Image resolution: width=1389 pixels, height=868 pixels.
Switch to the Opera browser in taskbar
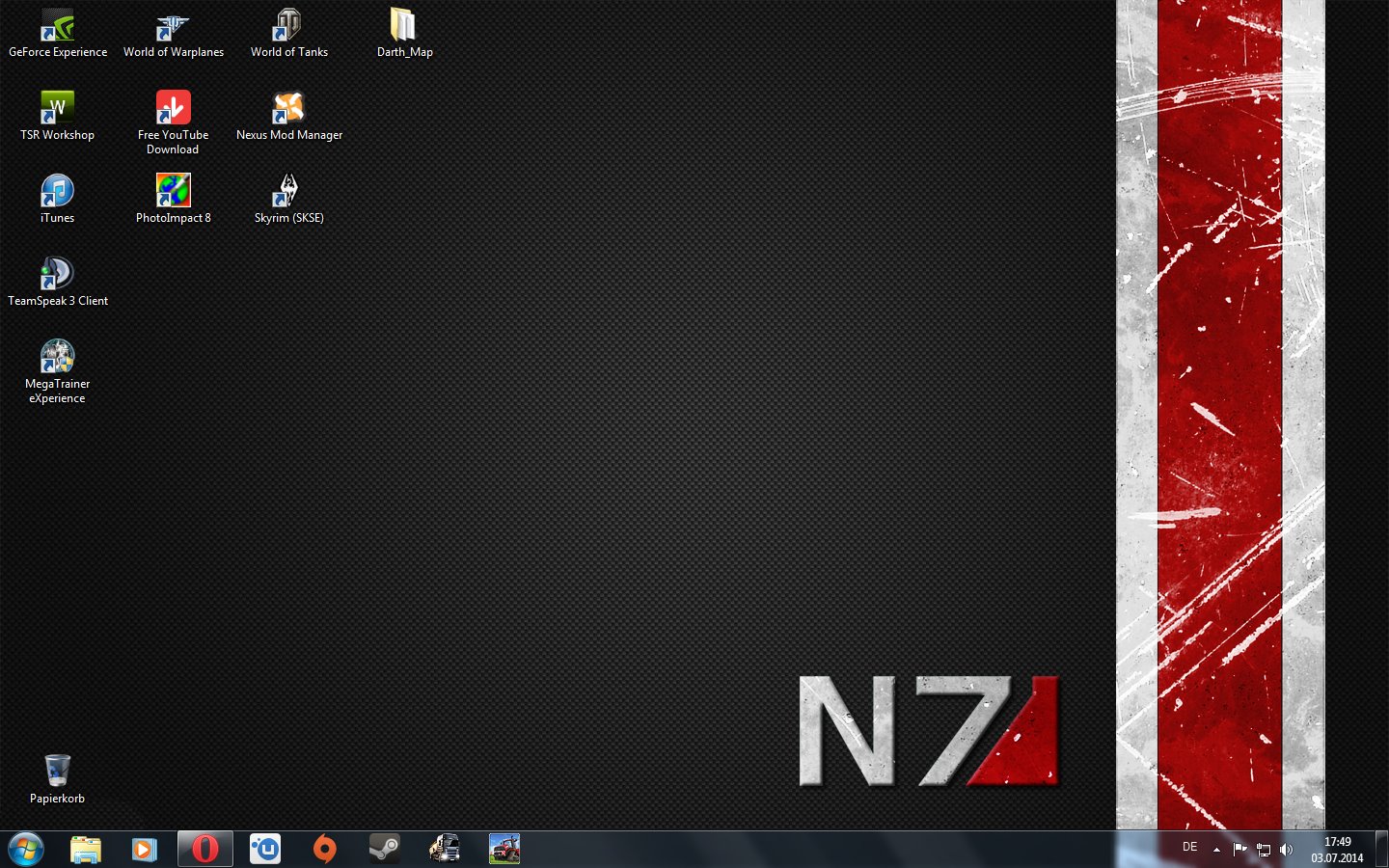point(204,850)
